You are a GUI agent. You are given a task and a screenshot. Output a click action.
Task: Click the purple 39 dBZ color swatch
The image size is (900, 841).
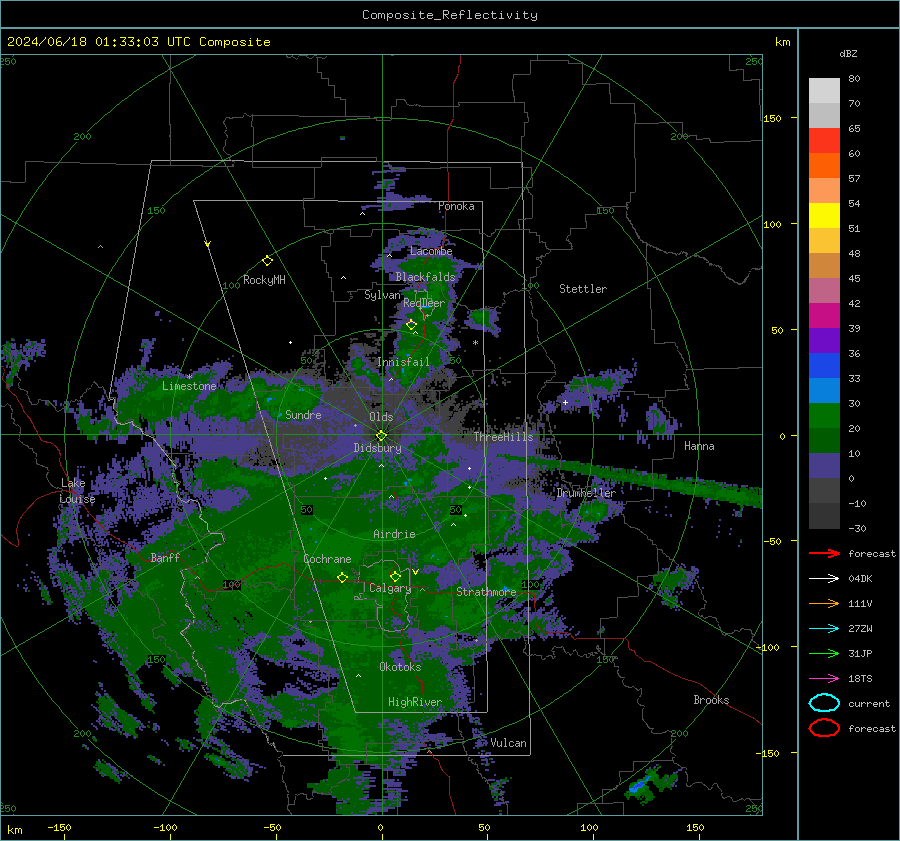[824, 340]
